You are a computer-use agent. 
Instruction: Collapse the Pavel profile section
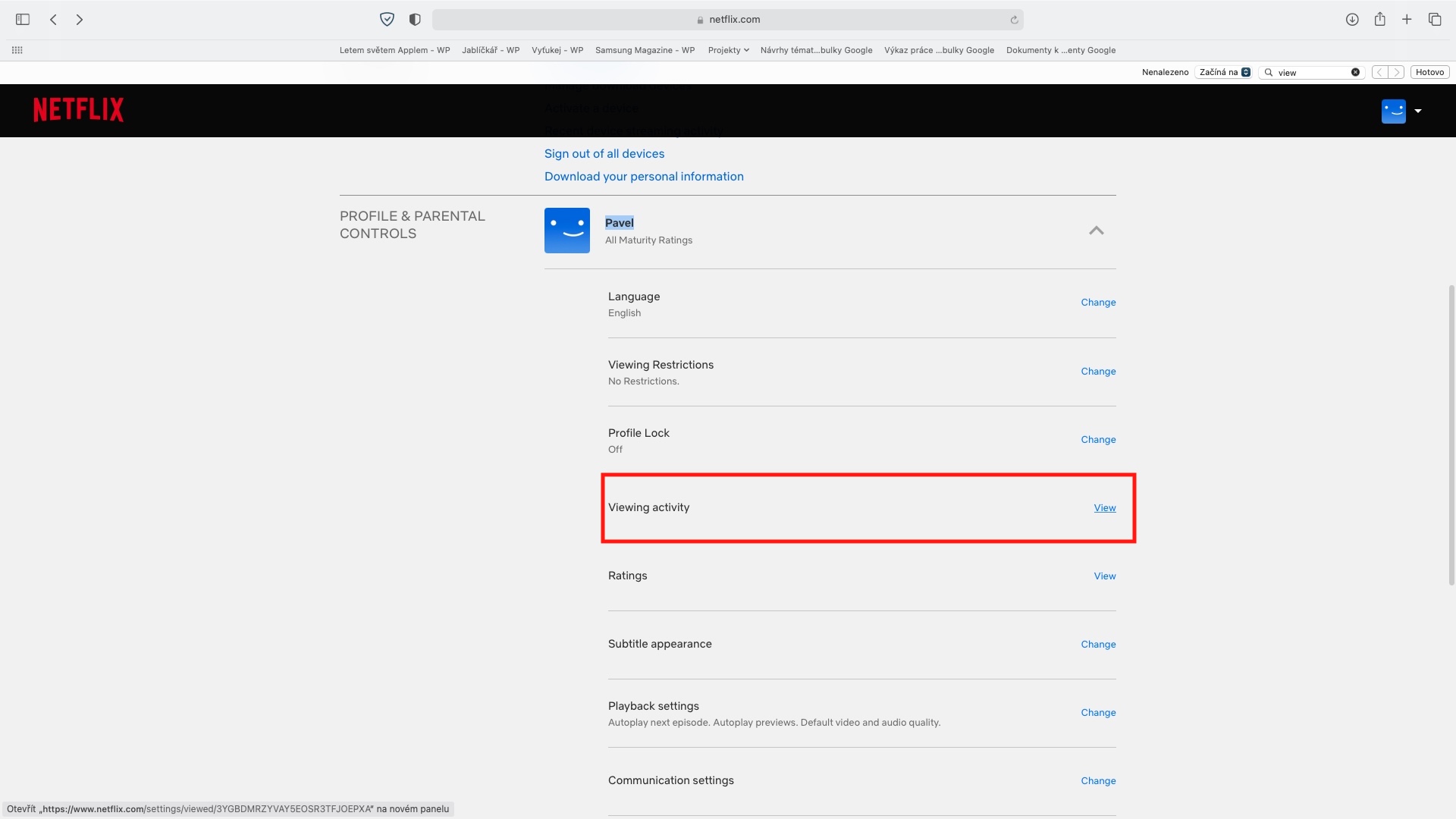point(1096,231)
